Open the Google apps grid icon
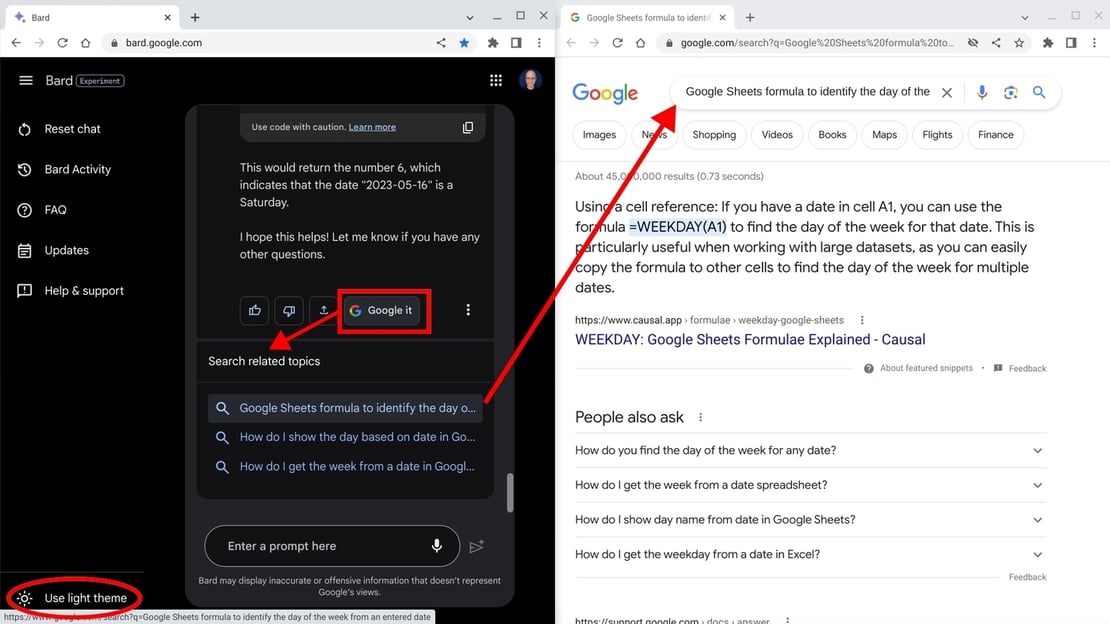 coord(495,80)
